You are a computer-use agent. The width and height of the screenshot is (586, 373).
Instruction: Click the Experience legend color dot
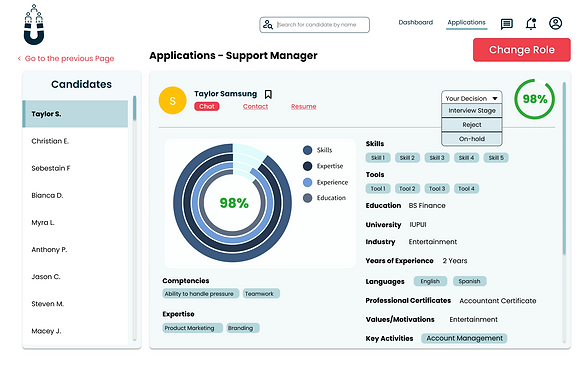click(x=308, y=182)
